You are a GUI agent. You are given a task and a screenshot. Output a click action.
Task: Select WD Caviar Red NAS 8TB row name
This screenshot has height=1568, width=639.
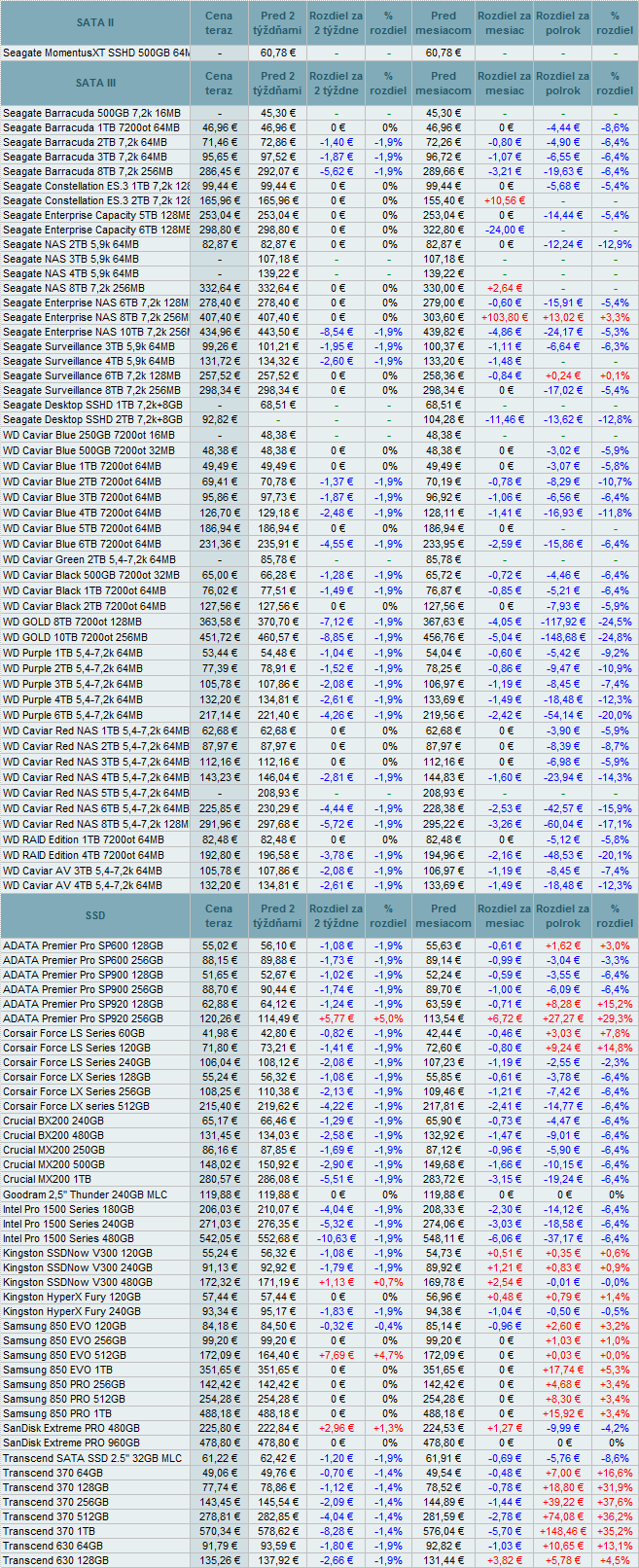[95, 824]
